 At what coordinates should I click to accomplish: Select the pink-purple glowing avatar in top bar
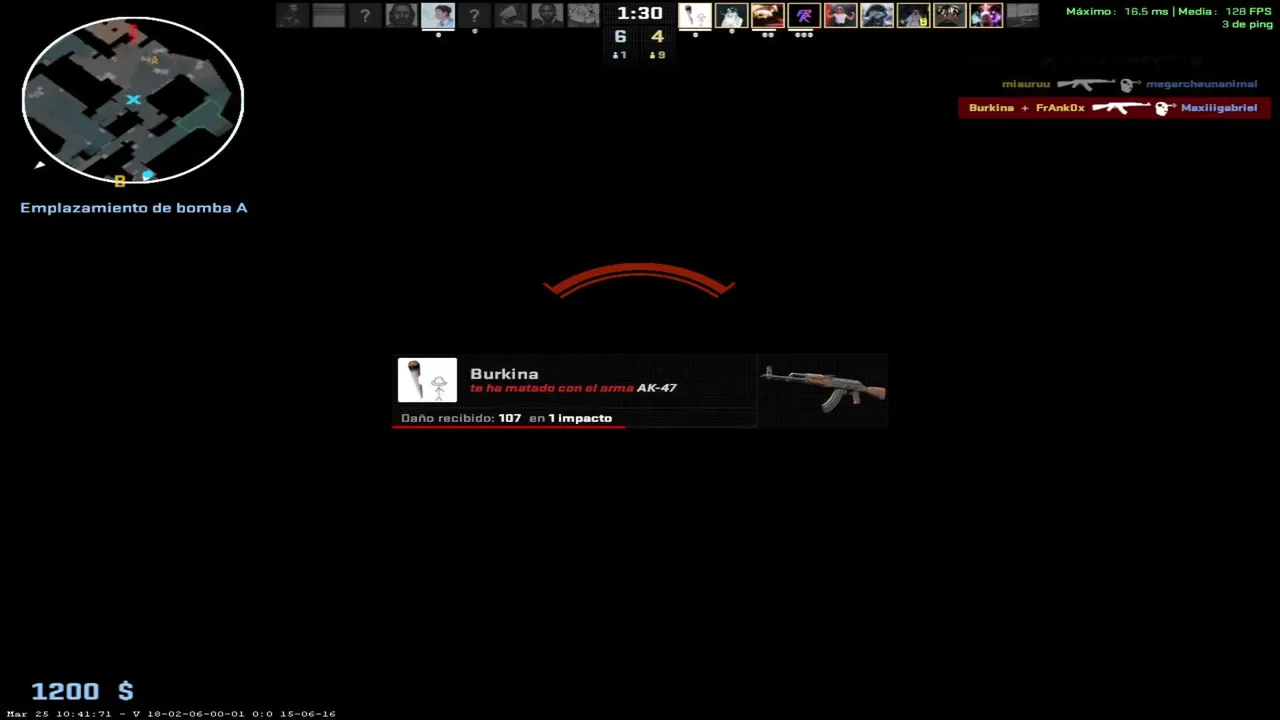point(986,15)
